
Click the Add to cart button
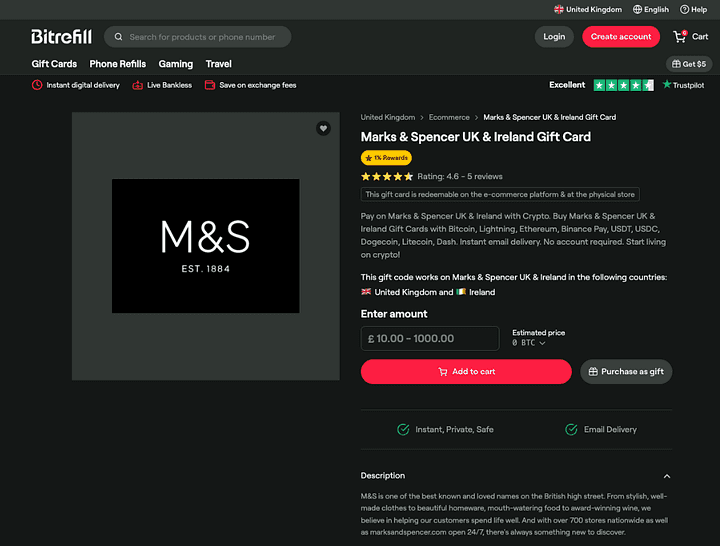(x=466, y=372)
